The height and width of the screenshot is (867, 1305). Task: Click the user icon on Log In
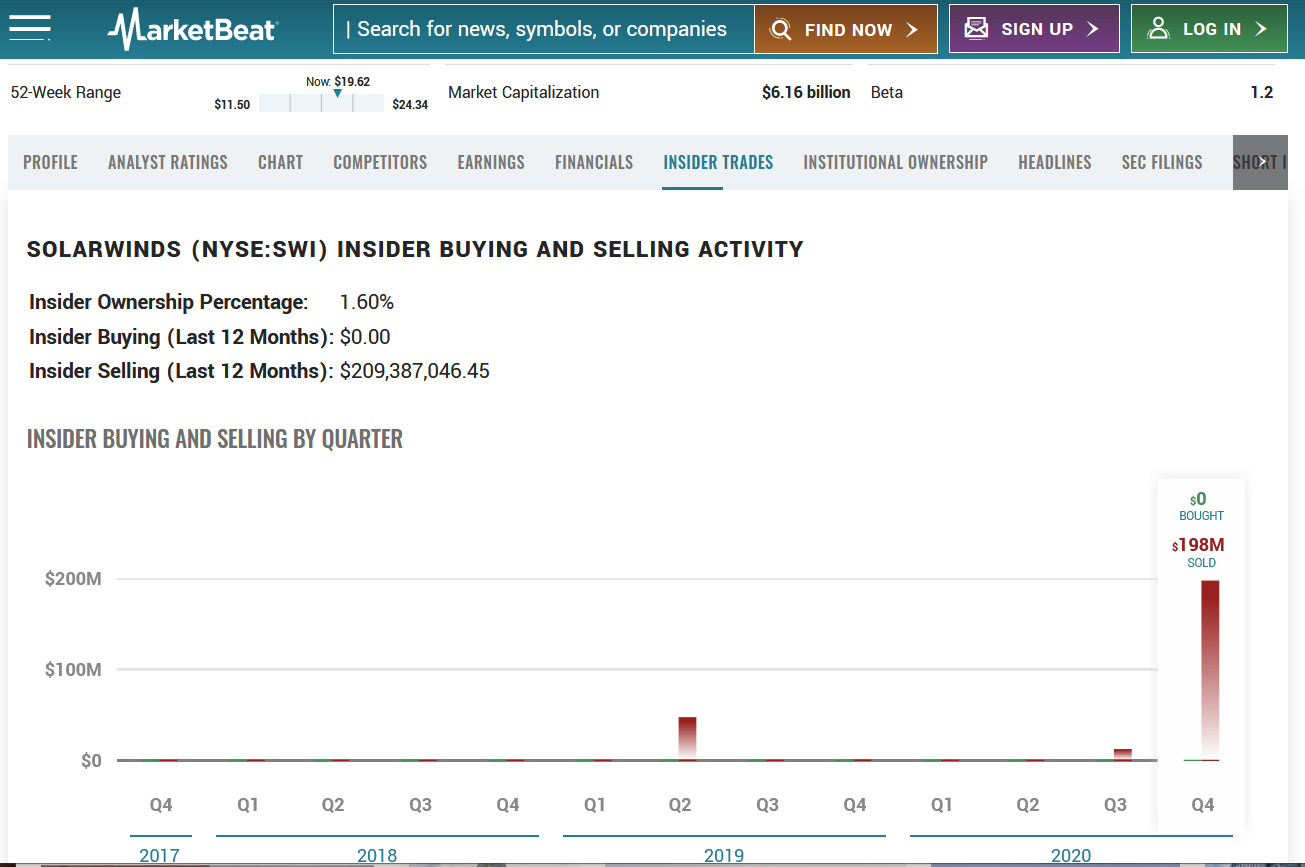pyautogui.click(x=1159, y=28)
